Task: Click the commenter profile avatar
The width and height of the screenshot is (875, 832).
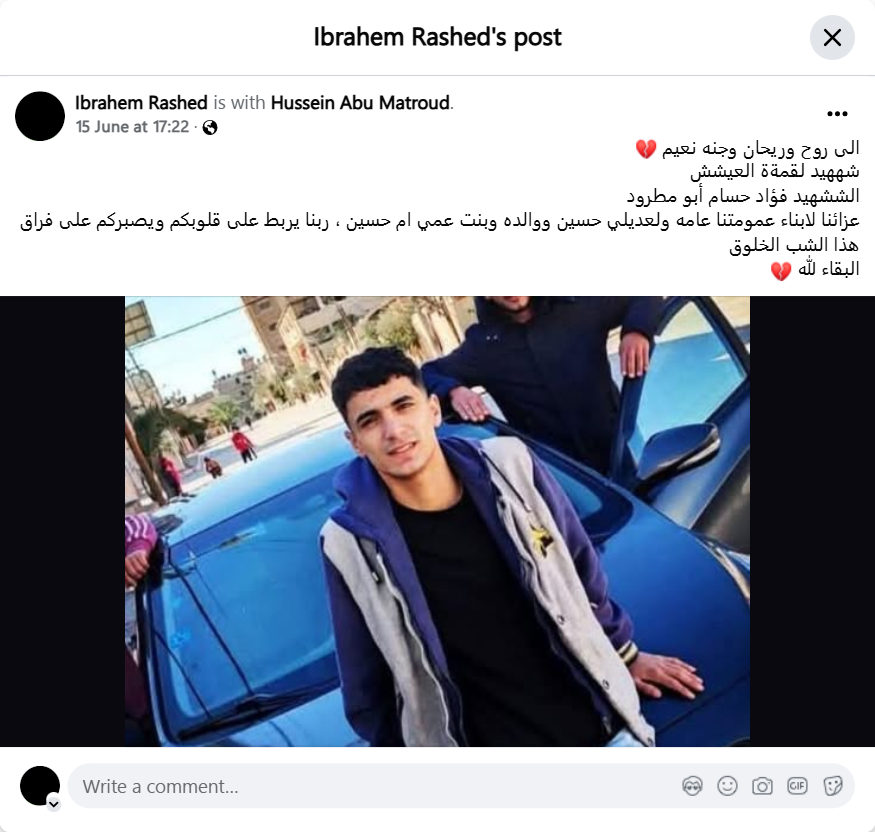Action: (x=40, y=786)
